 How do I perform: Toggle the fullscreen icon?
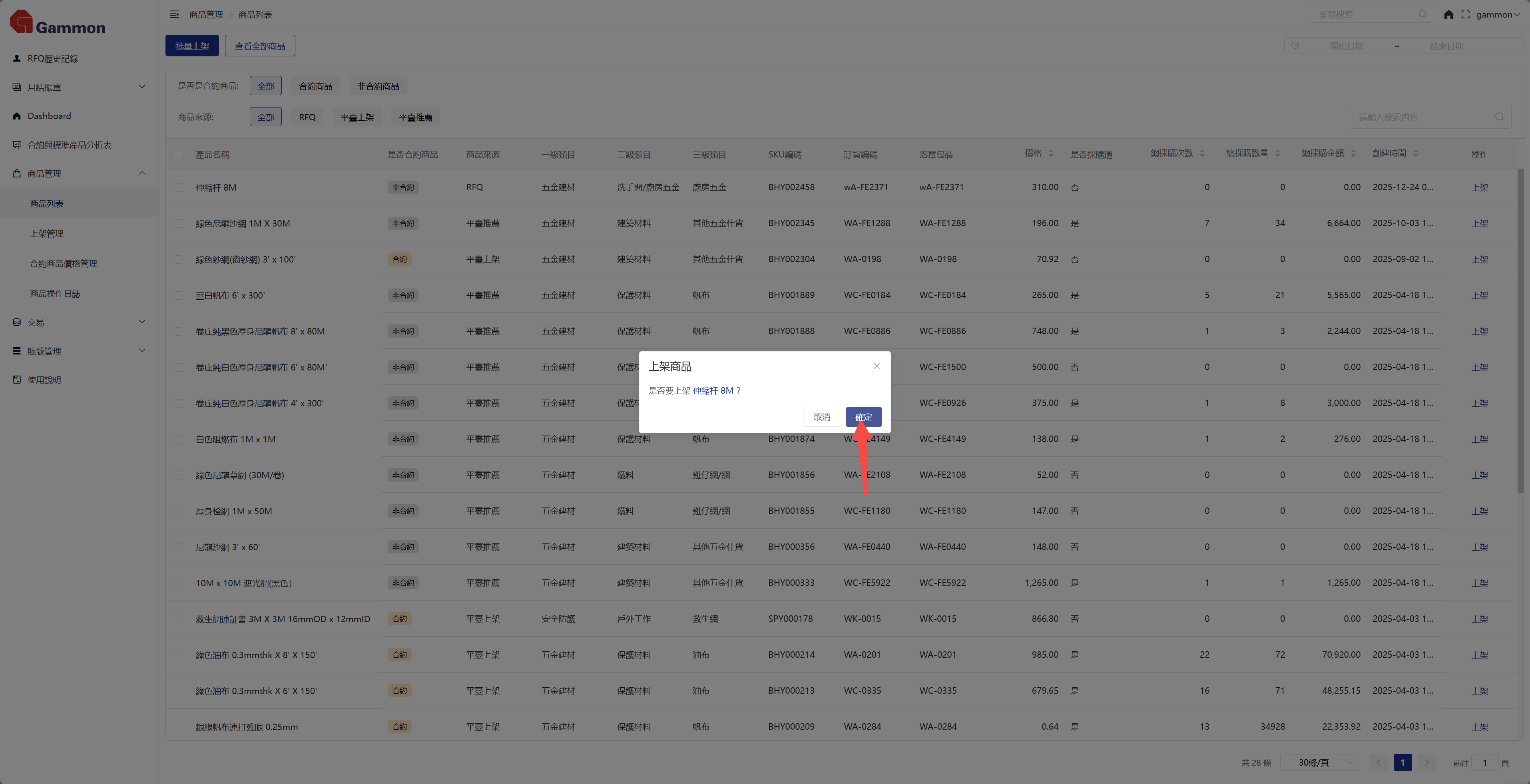coord(1465,14)
